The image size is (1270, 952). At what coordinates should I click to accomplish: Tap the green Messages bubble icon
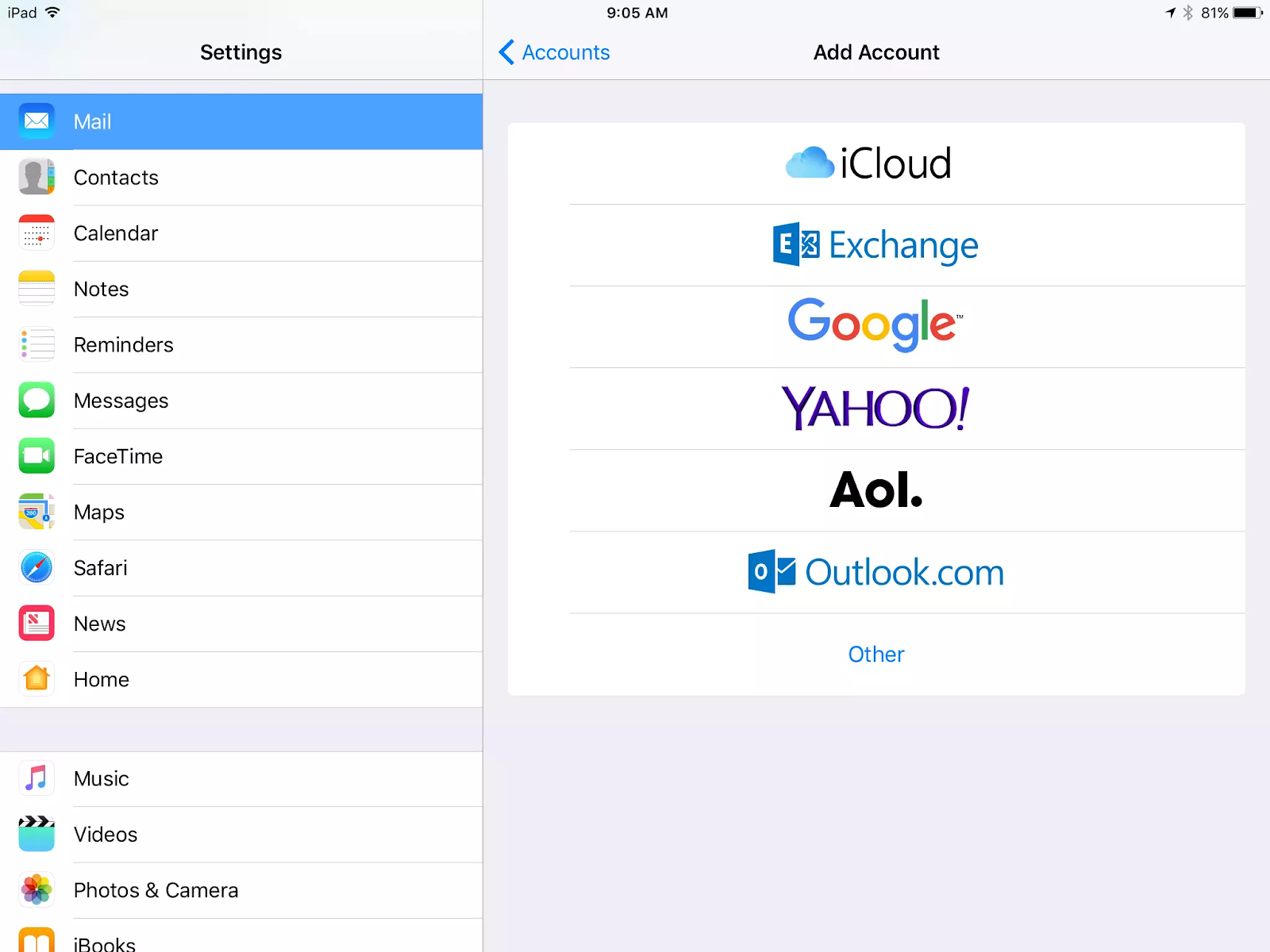click(x=37, y=401)
